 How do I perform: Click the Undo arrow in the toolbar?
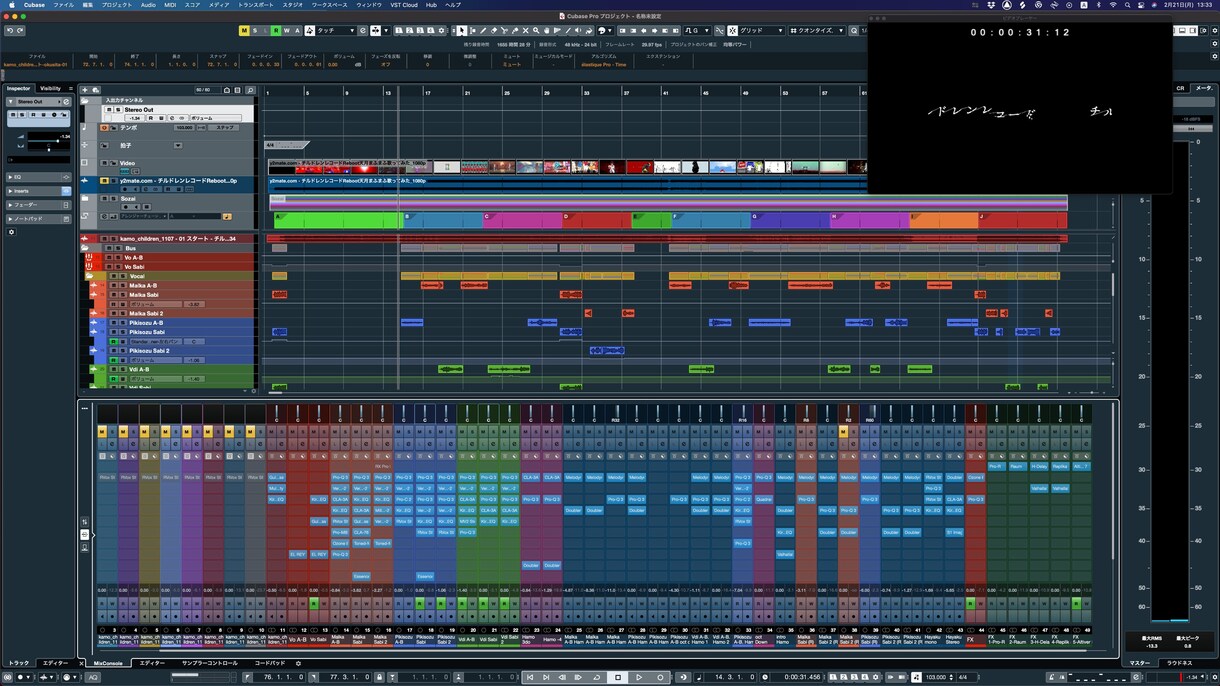pos(9,31)
